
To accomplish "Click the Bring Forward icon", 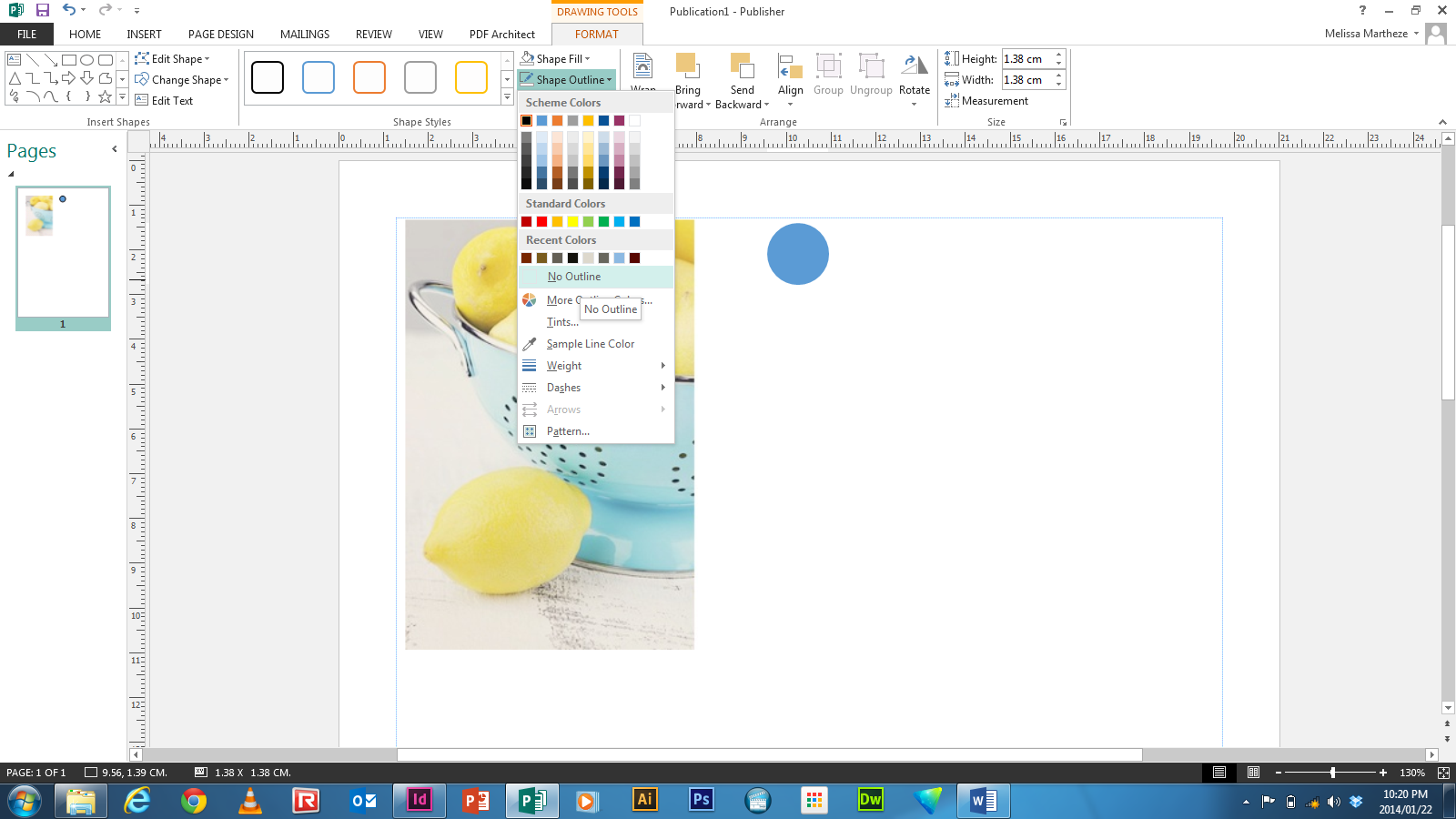I will point(688,66).
